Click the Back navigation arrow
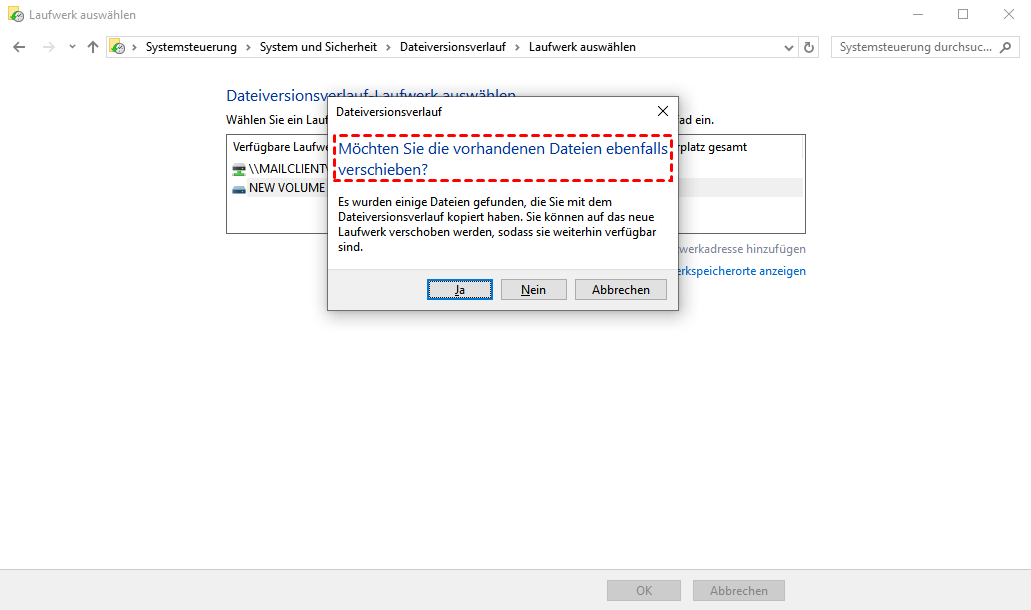The image size is (1031, 610). click(19, 47)
